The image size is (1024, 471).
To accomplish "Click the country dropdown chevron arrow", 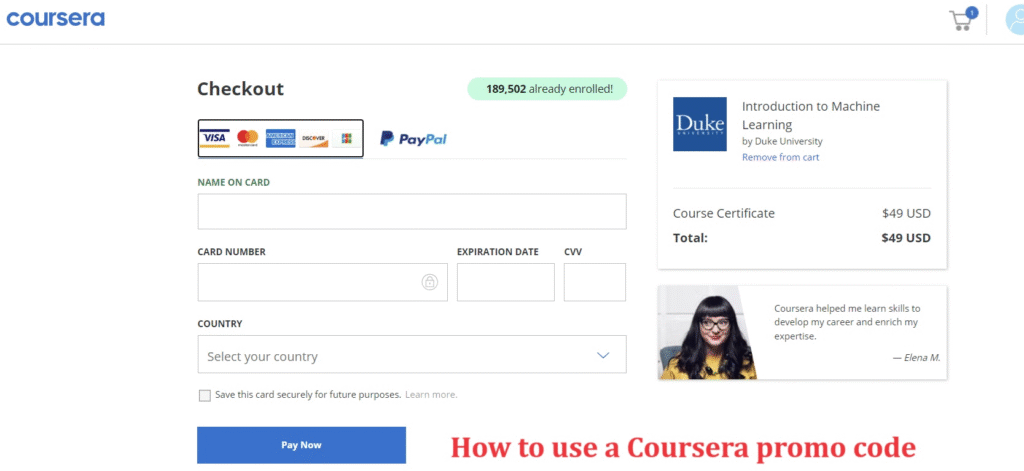I will tap(603, 355).
